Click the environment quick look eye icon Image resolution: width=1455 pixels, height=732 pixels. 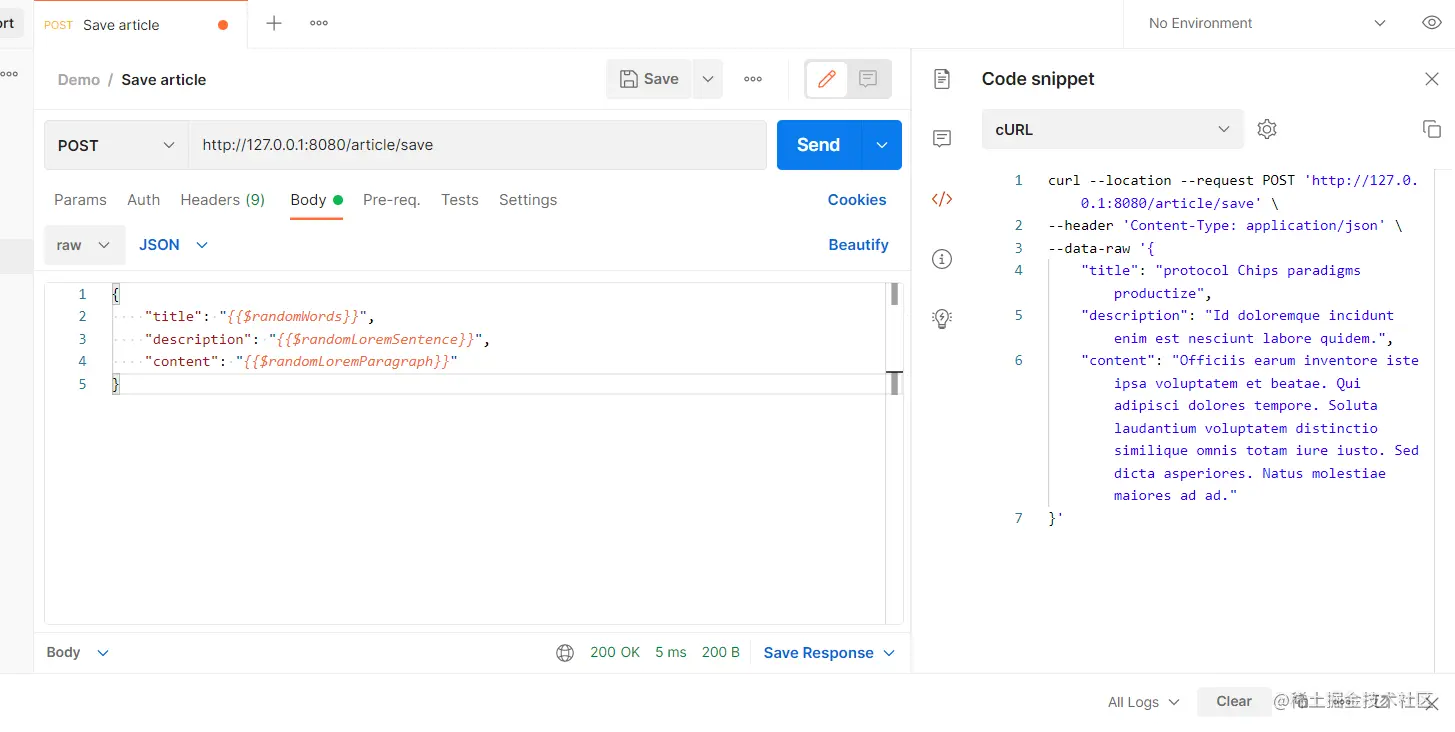pyautogui.click(x=1431, y=23)
